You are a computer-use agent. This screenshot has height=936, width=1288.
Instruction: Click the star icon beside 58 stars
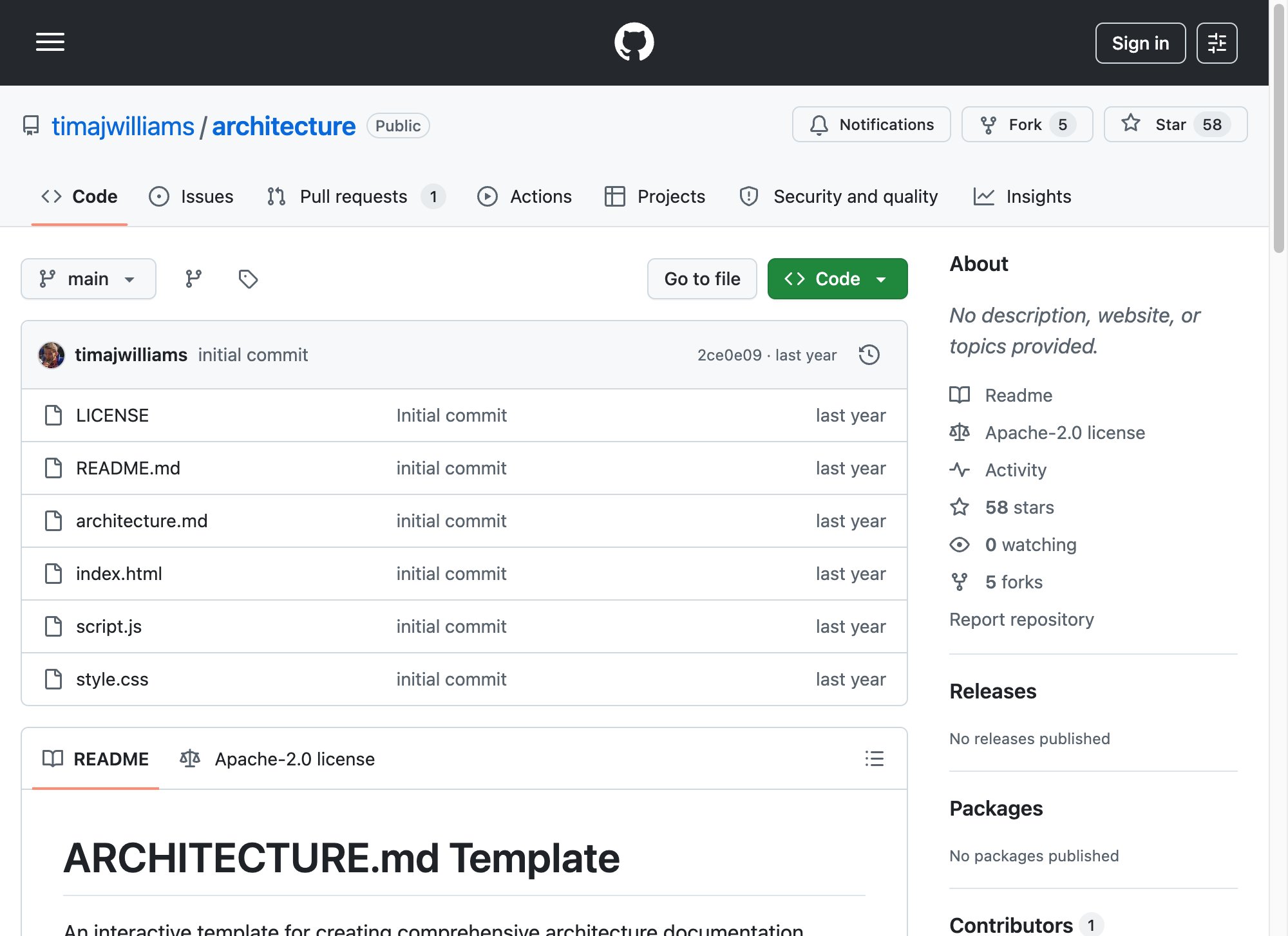960,507
